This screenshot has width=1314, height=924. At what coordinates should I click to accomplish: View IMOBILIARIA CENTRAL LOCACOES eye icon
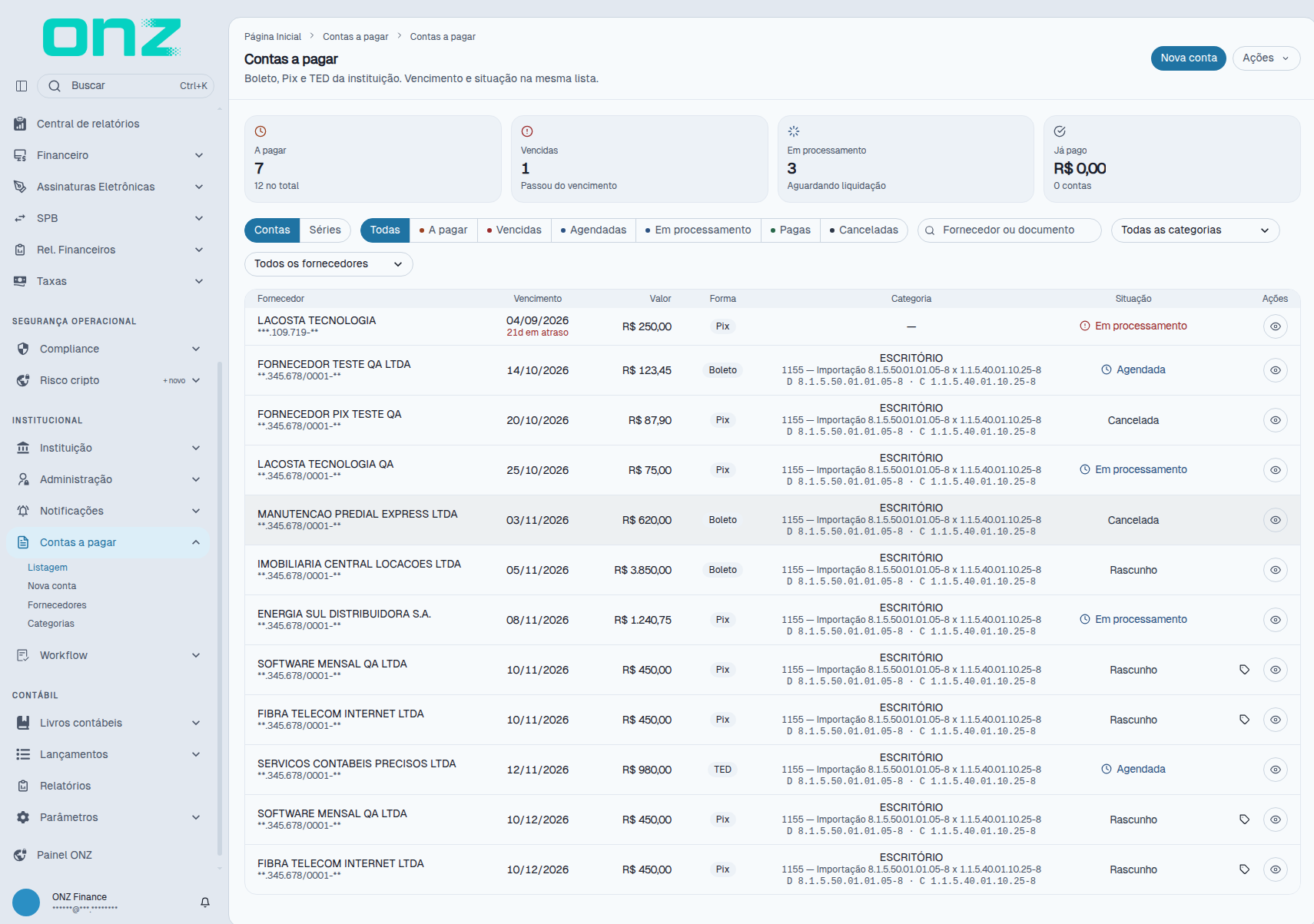(x=1276, y=570)
